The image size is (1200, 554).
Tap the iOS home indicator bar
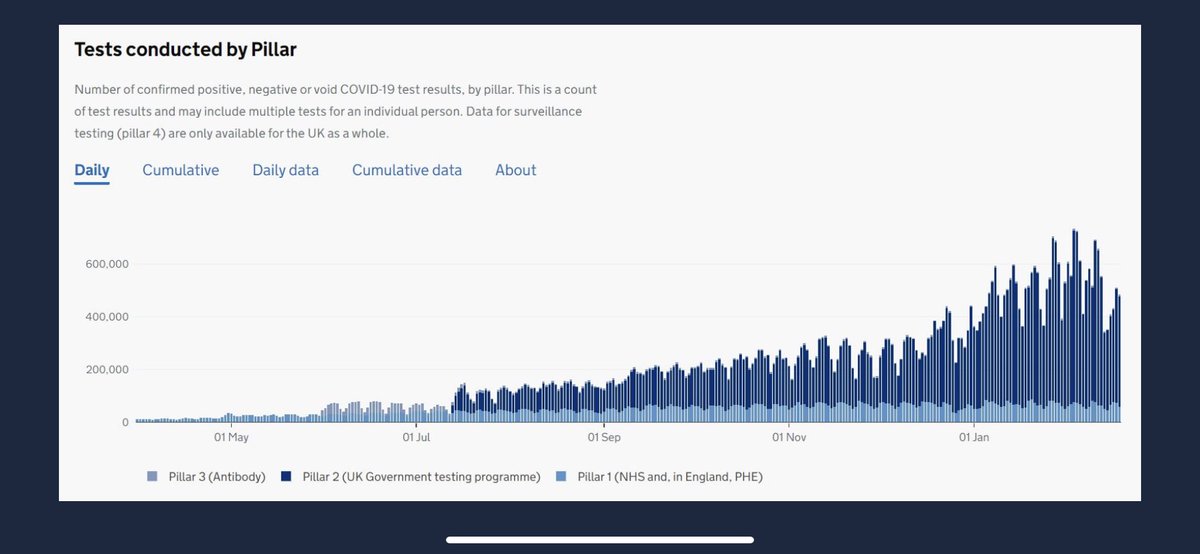(600, 540)
